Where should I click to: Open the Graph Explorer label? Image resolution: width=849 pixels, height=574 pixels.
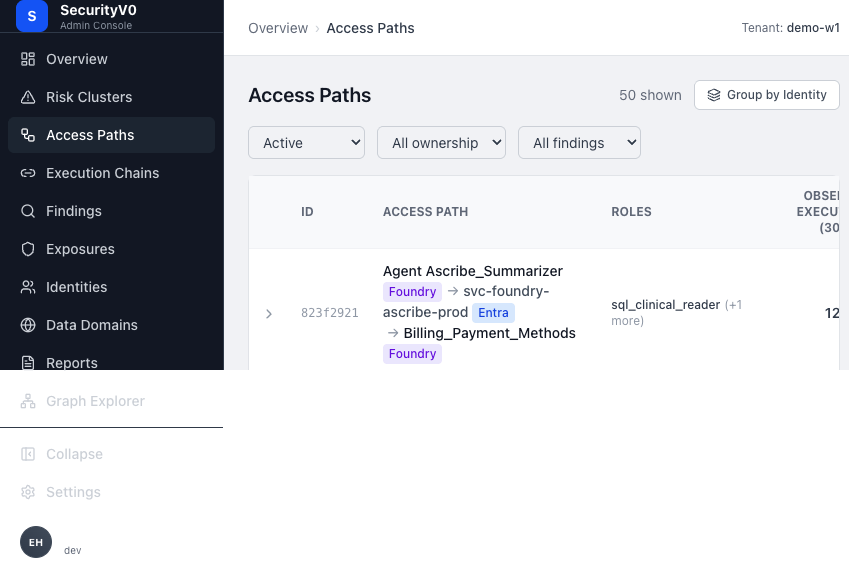[x=95, y=401]
